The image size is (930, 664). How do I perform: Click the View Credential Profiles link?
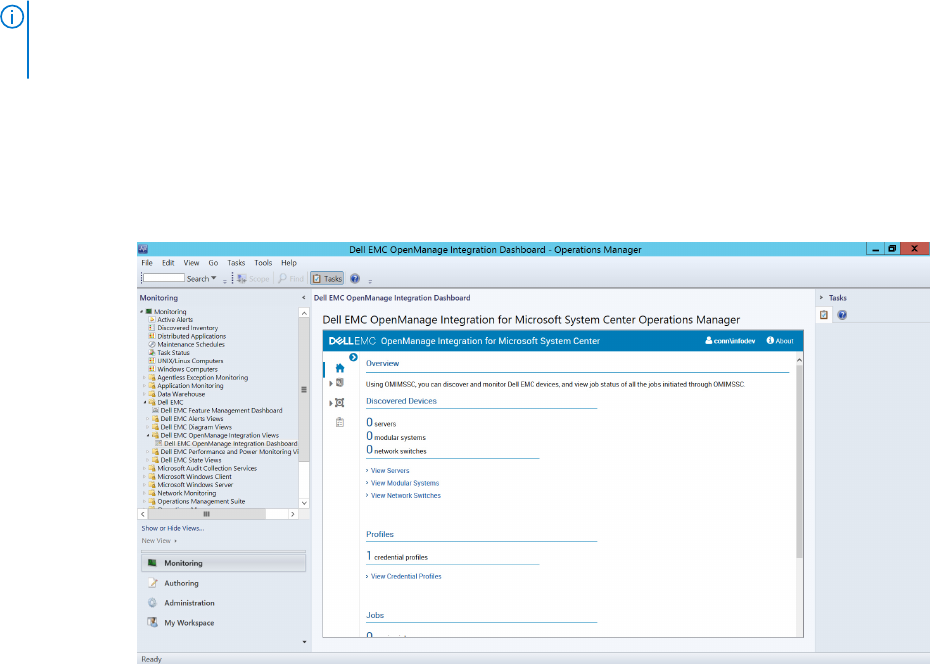pos(406,576)
